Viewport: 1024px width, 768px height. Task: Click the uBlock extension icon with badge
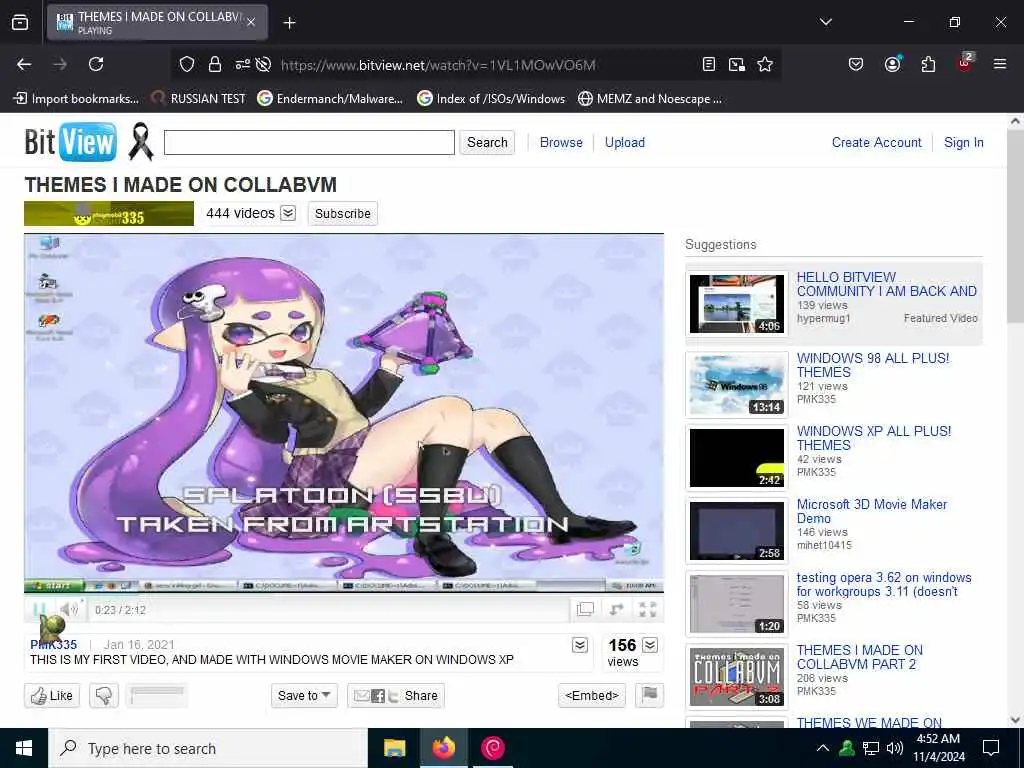click(965, 63)
